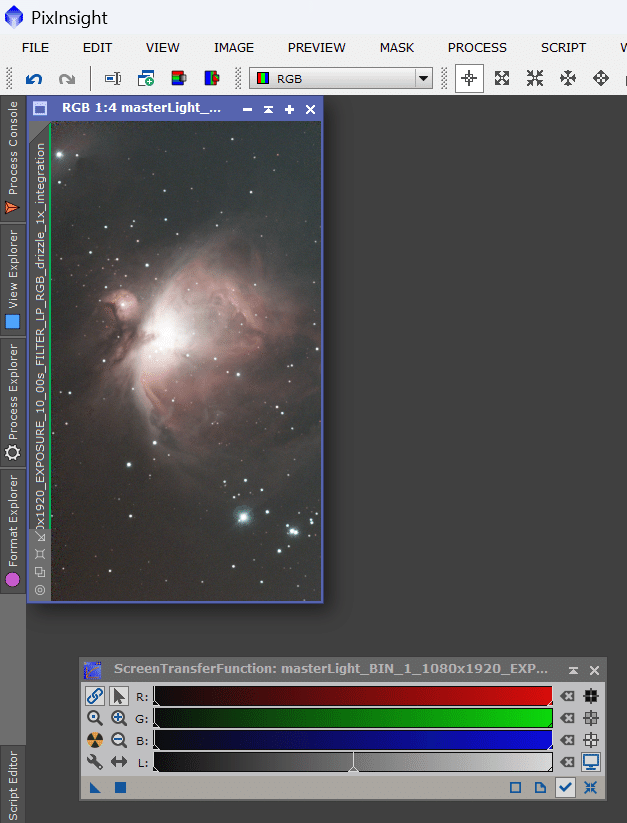Reset the B channel STF
Viewport: 627px width, 823px height.
pos(567,740)
